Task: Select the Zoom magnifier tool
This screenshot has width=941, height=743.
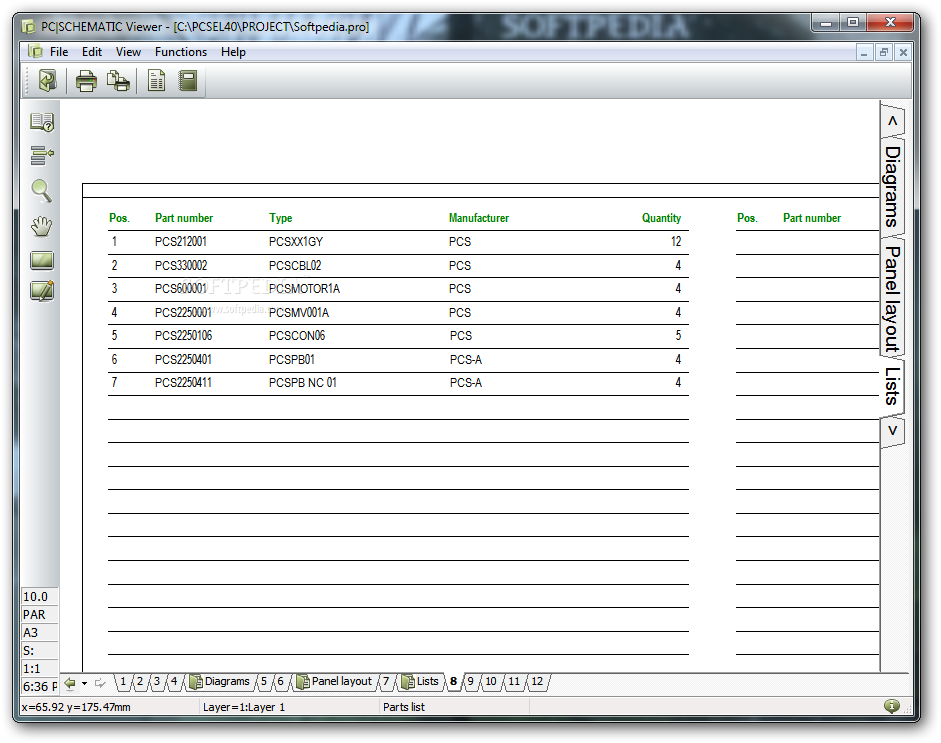Action: click(41, 191)
